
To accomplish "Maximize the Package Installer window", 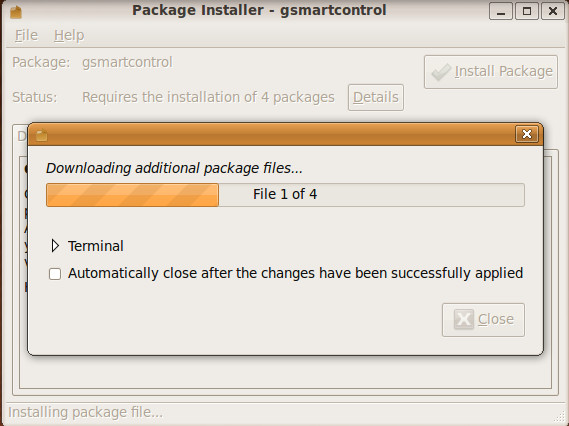I will click(527, 11).
